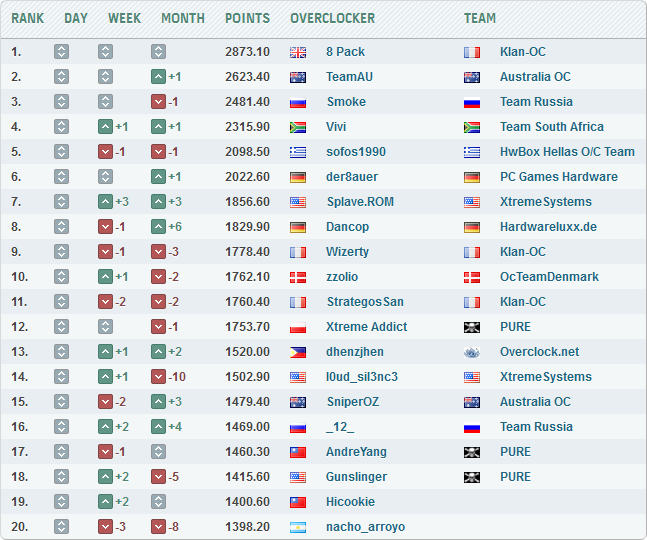Open the 8 Pack overclocker profile
This screenshot has width=647, height=540.
tap(345, 52)
